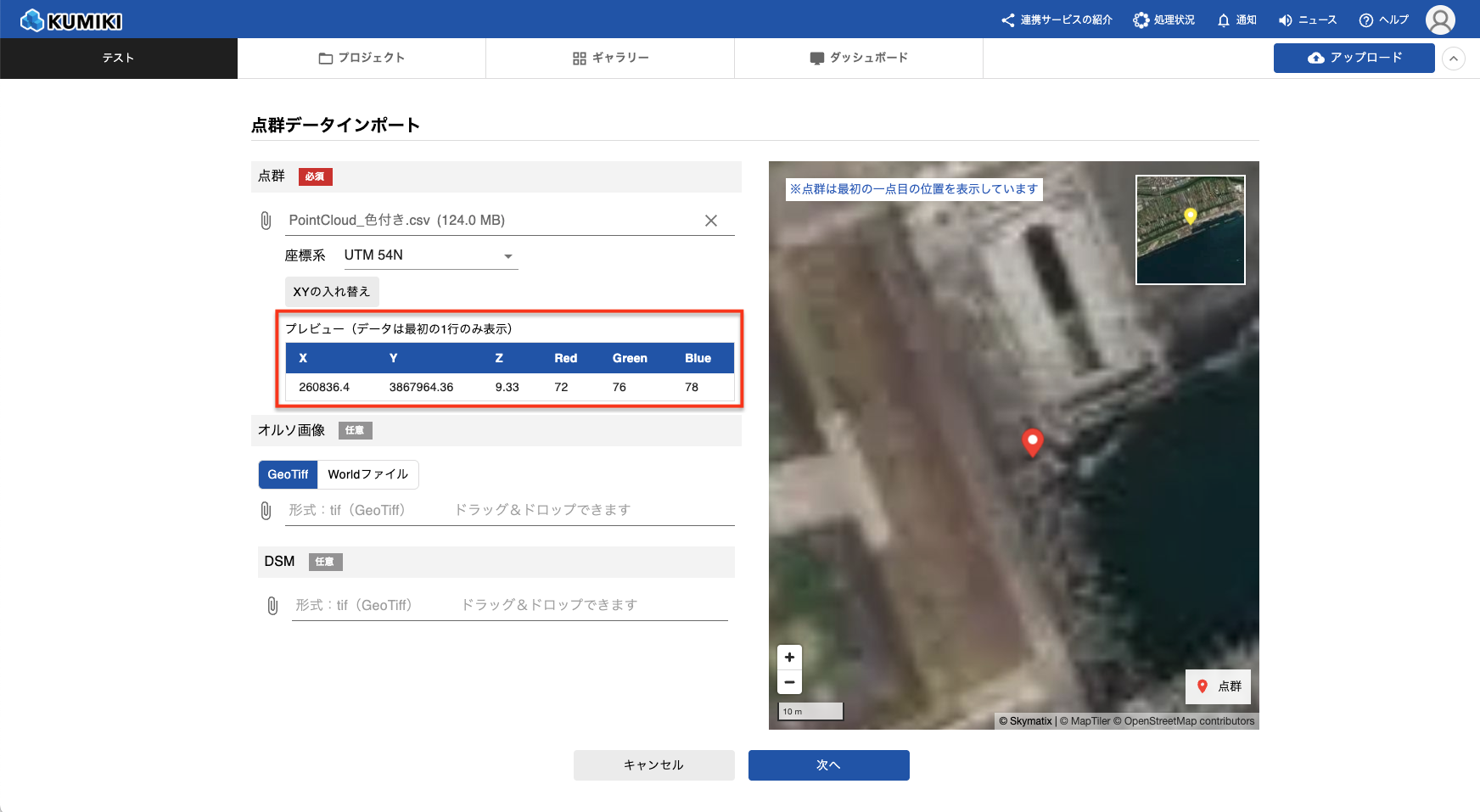Open user account avatar menu
This screenshot has width=1480, height=812.
pos(1440,20)
